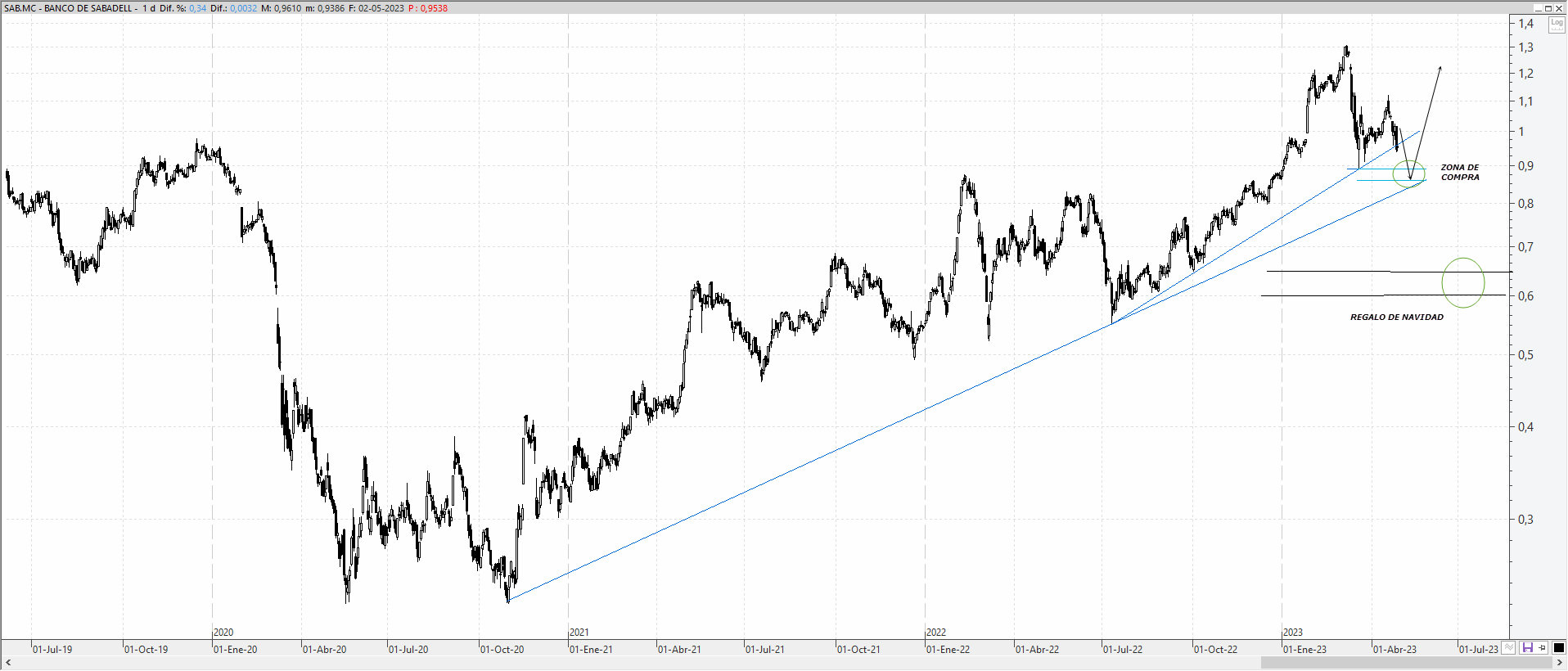Click the 'm: 0,9386' low value
This screenshot has width=1568, height=671.
pyautogui.click(x=325, y=8)
